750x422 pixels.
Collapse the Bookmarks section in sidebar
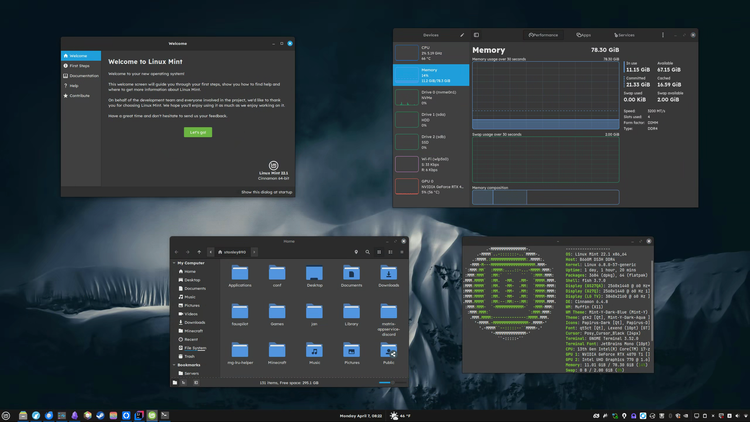coord(174,365)
